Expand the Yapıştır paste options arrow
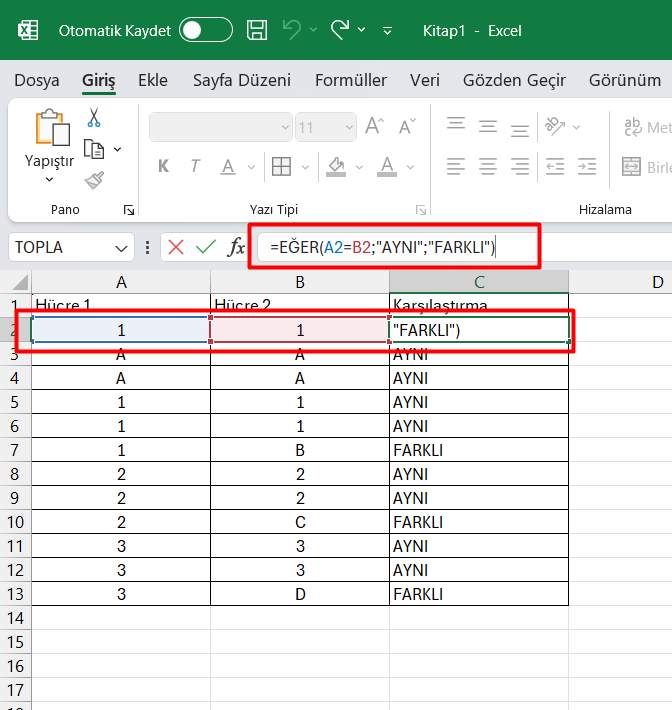This screenshot has height=710, width=672. tap(48, 179)
